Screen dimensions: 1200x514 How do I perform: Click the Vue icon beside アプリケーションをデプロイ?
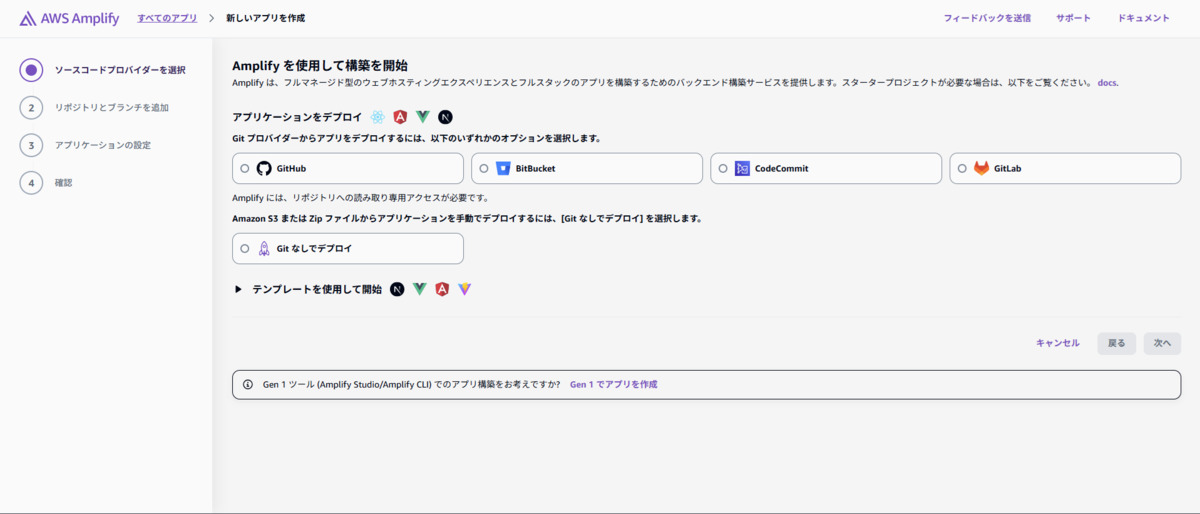click(x=423, y=117)
